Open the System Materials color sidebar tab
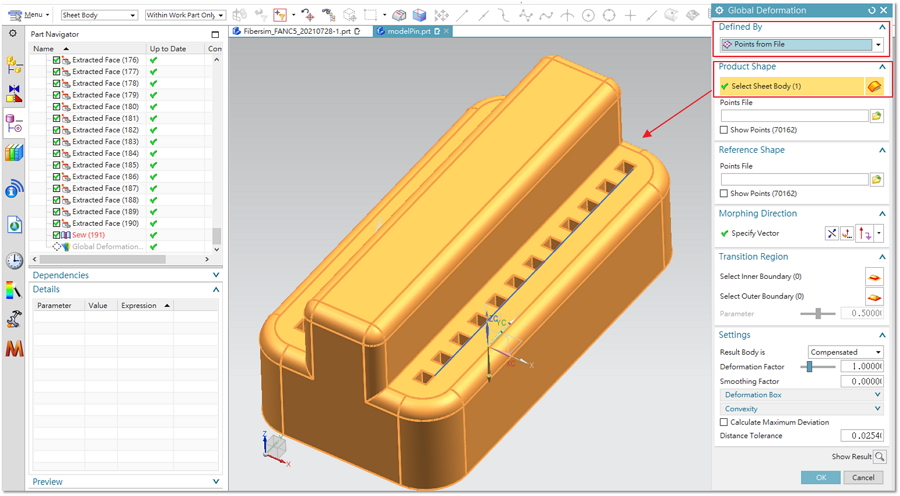 [14, 290]
